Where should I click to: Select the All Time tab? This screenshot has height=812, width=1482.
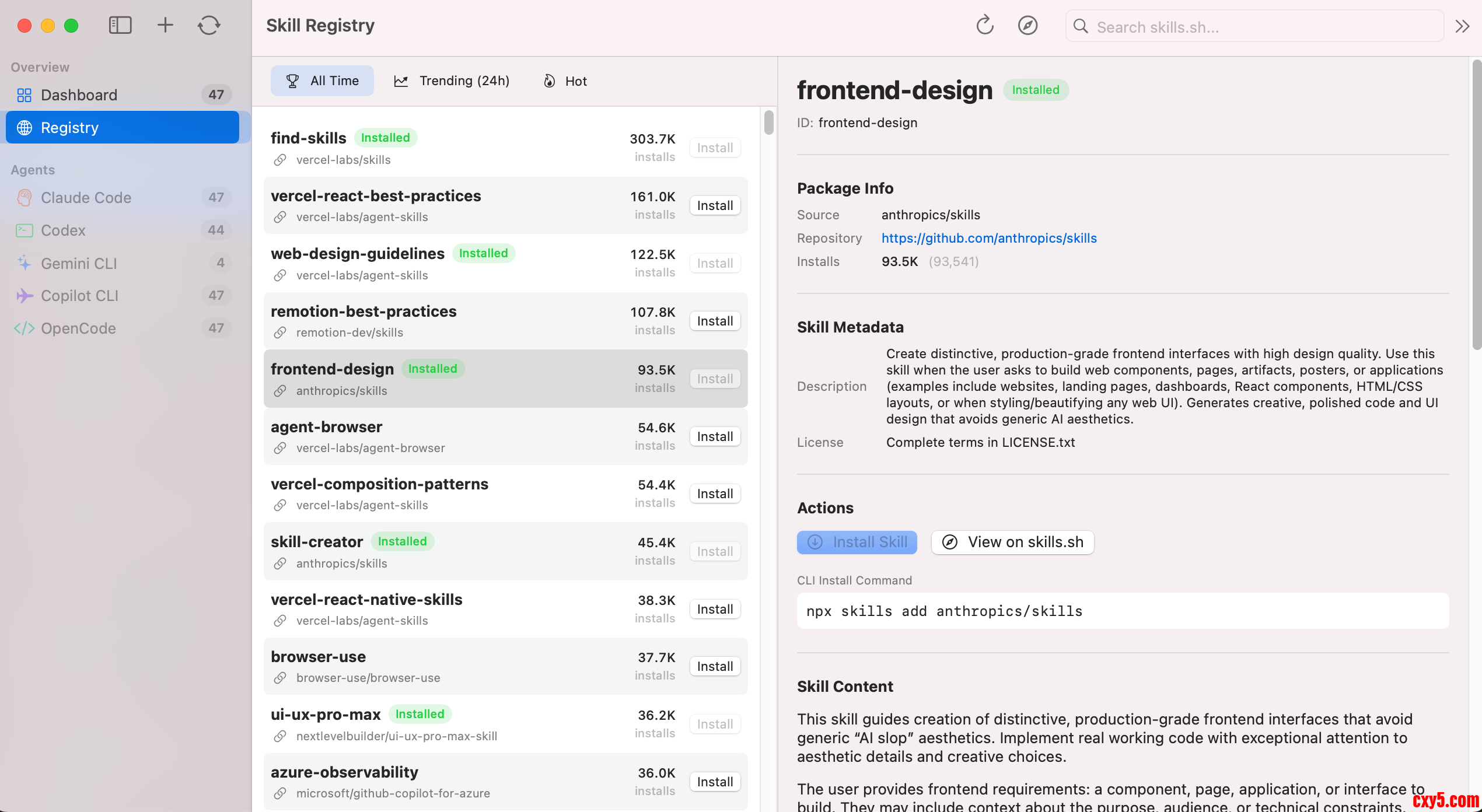pyautogui.click(x=322, y=81)
